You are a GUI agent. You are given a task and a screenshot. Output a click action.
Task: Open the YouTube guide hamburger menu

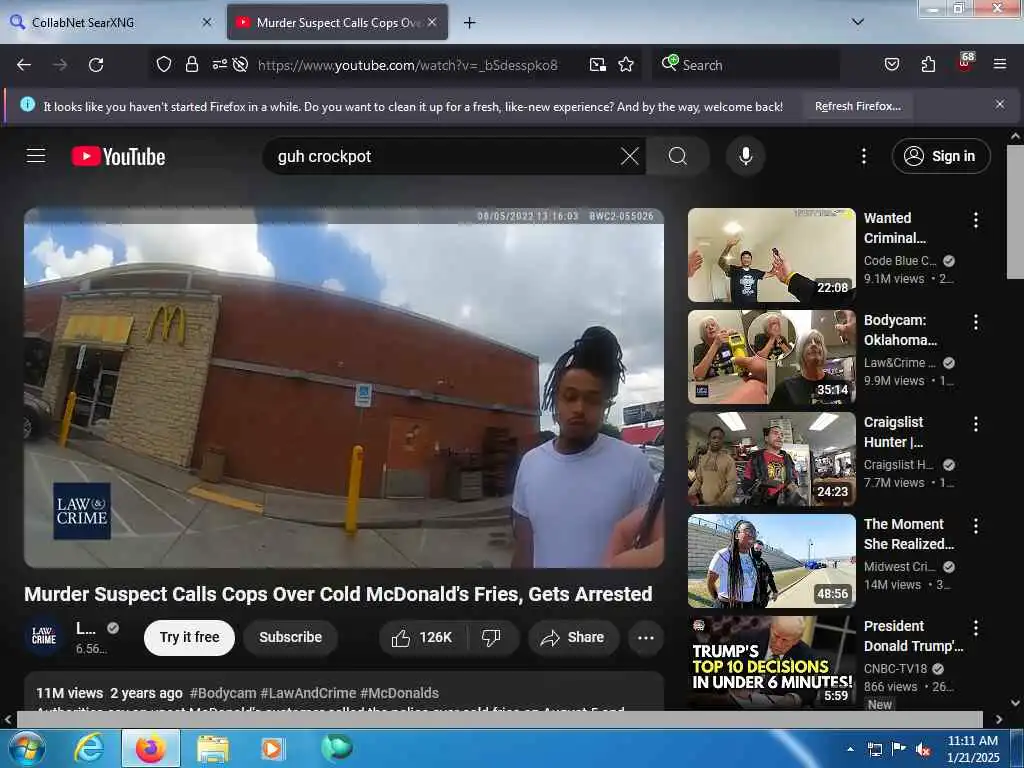36,156
